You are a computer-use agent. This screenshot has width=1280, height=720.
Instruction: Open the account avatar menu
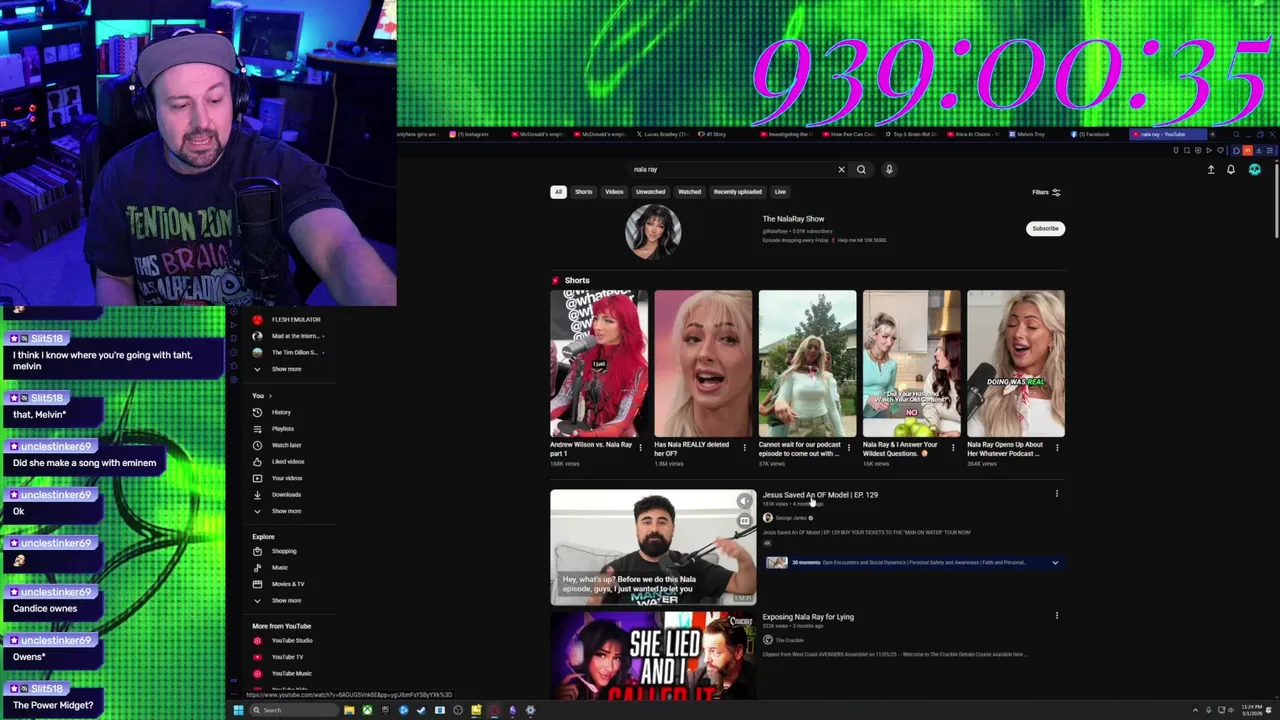pyautogui.click(x=1255, y=169)
